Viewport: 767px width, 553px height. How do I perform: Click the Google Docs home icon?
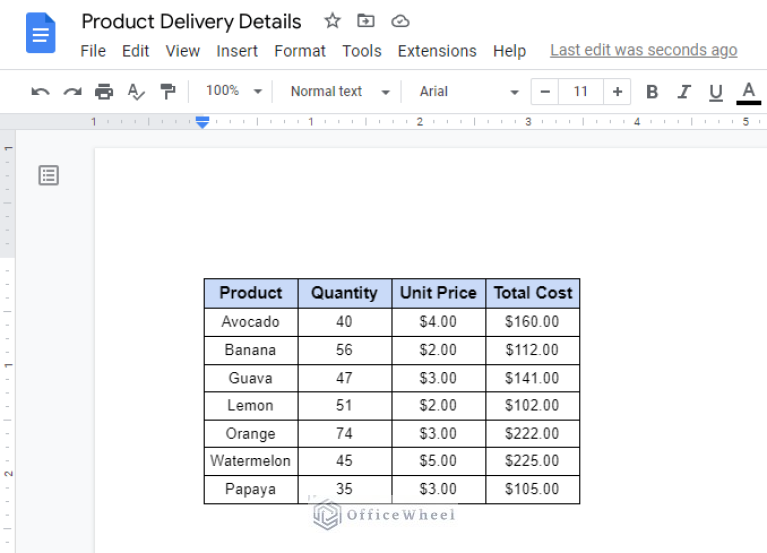coord(41,33)
